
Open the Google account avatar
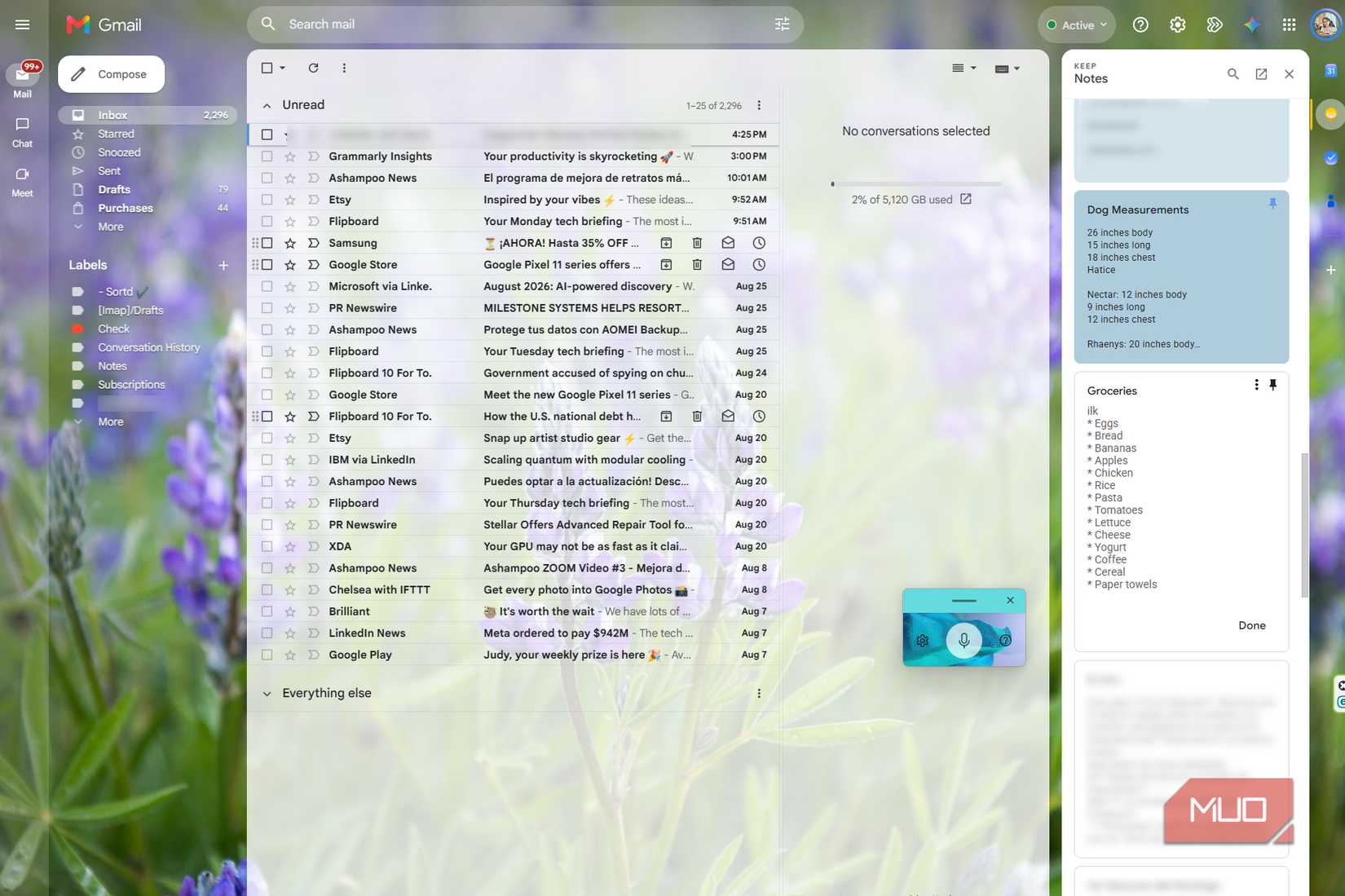click(x=1325, y=24)
